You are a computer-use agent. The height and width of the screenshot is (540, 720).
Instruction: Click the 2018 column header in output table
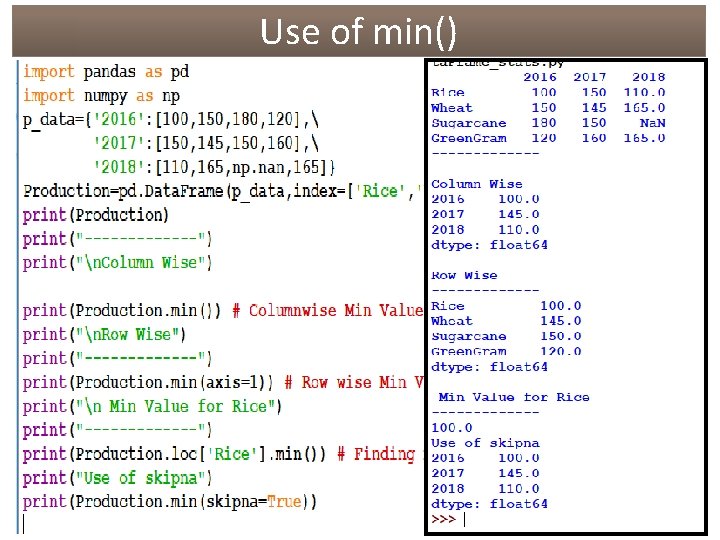point(648,77)
